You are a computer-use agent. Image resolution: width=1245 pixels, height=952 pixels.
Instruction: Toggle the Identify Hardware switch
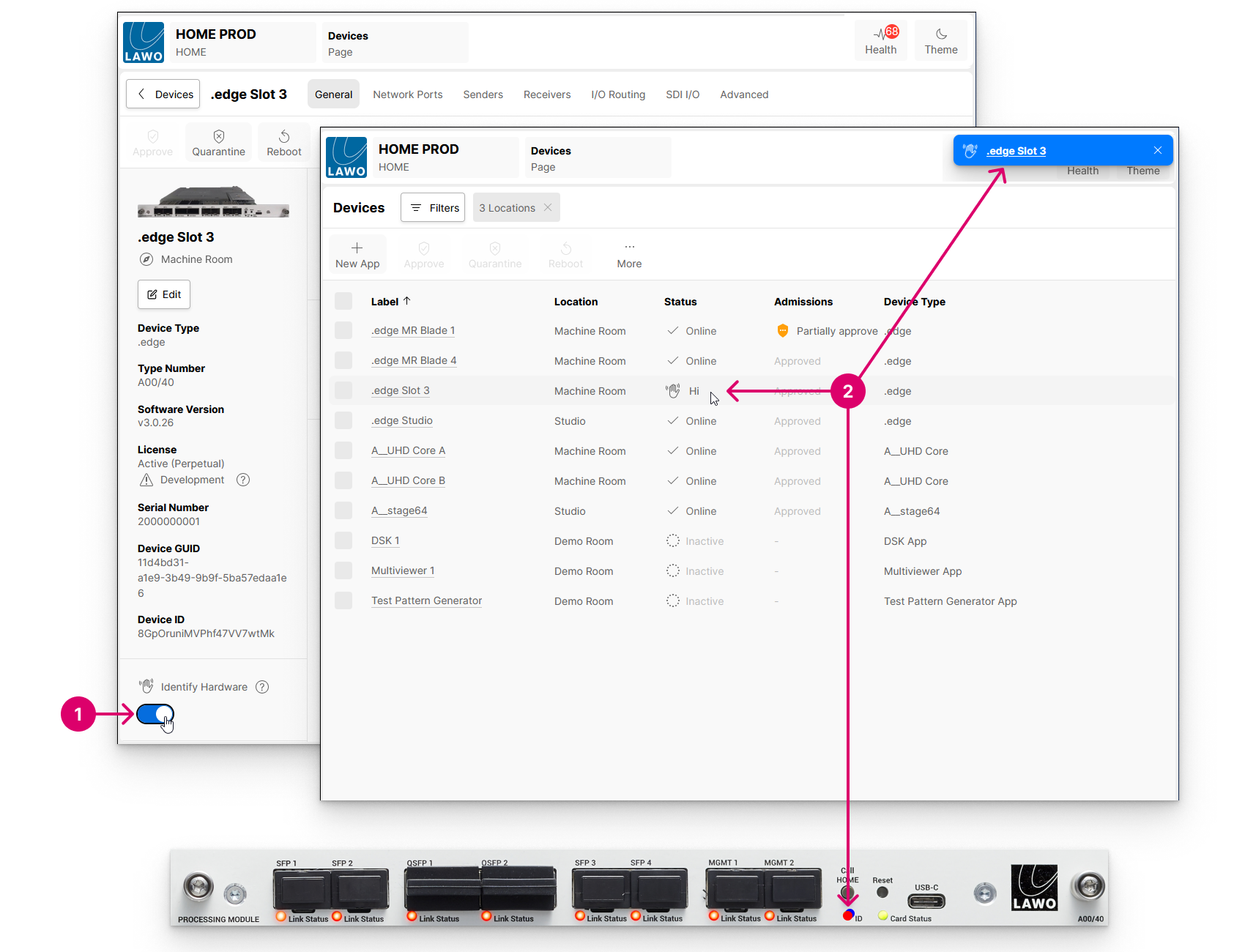(155, 714)
